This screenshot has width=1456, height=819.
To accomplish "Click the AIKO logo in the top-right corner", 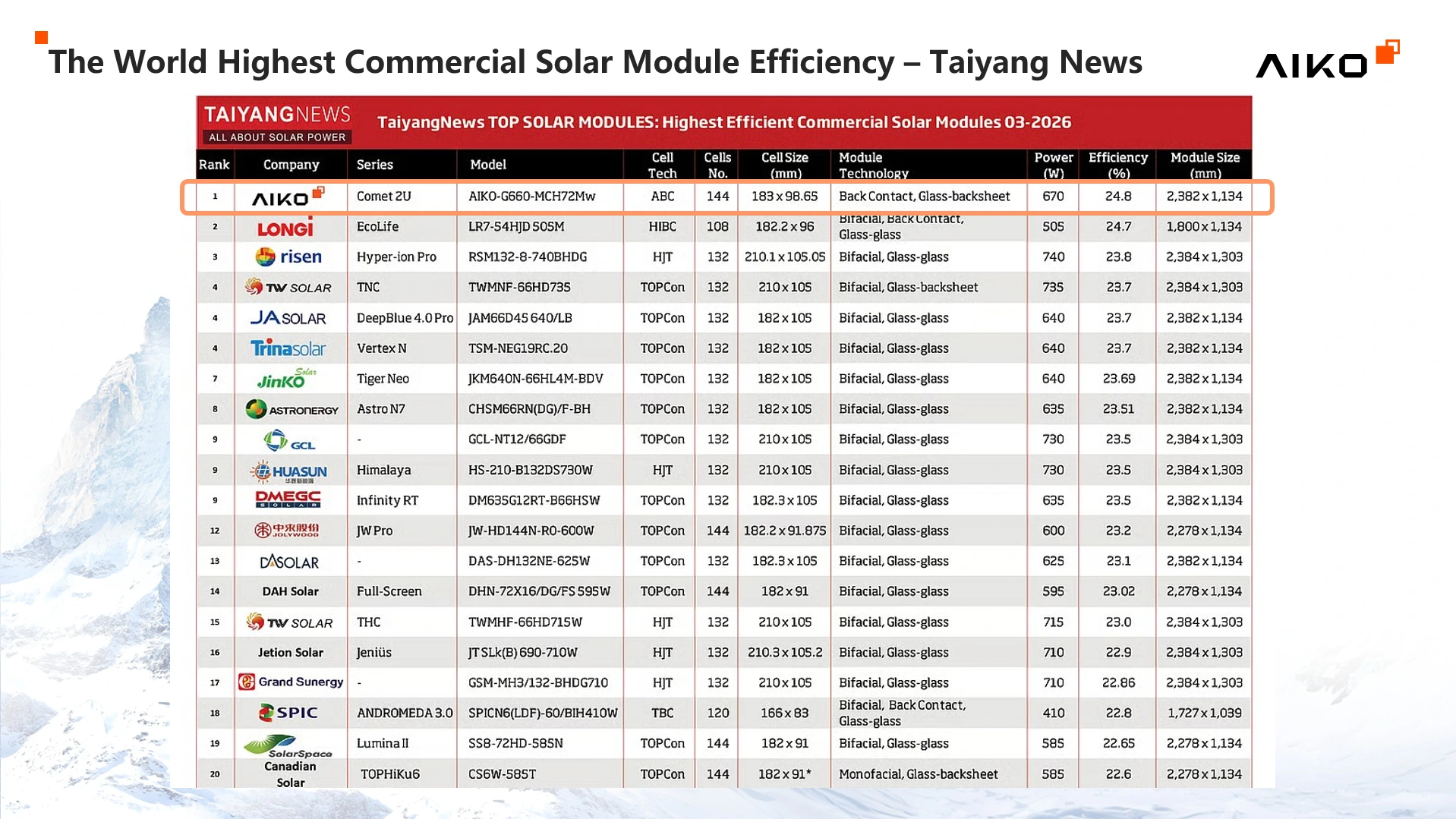I will (1328, 60).
